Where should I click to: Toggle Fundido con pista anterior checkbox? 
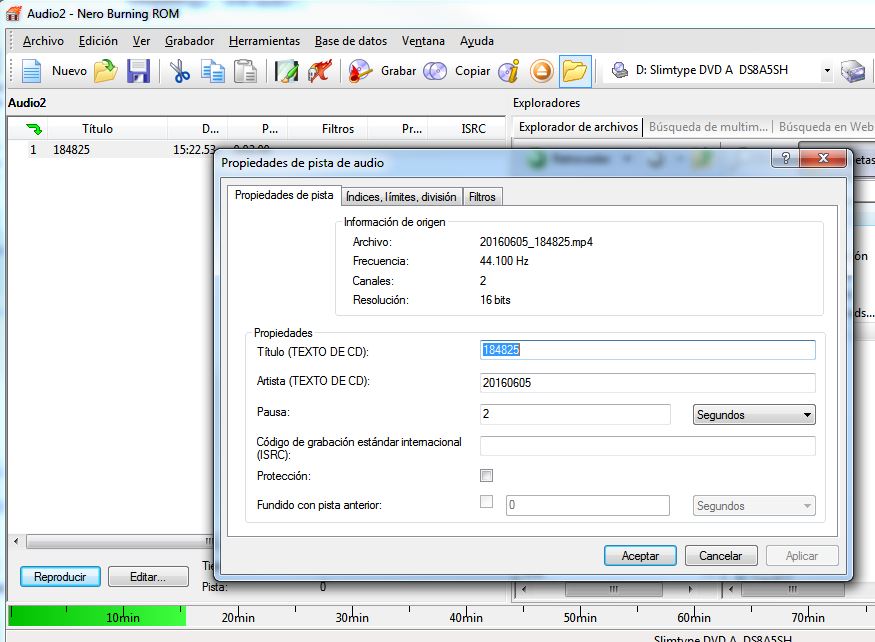487,501
